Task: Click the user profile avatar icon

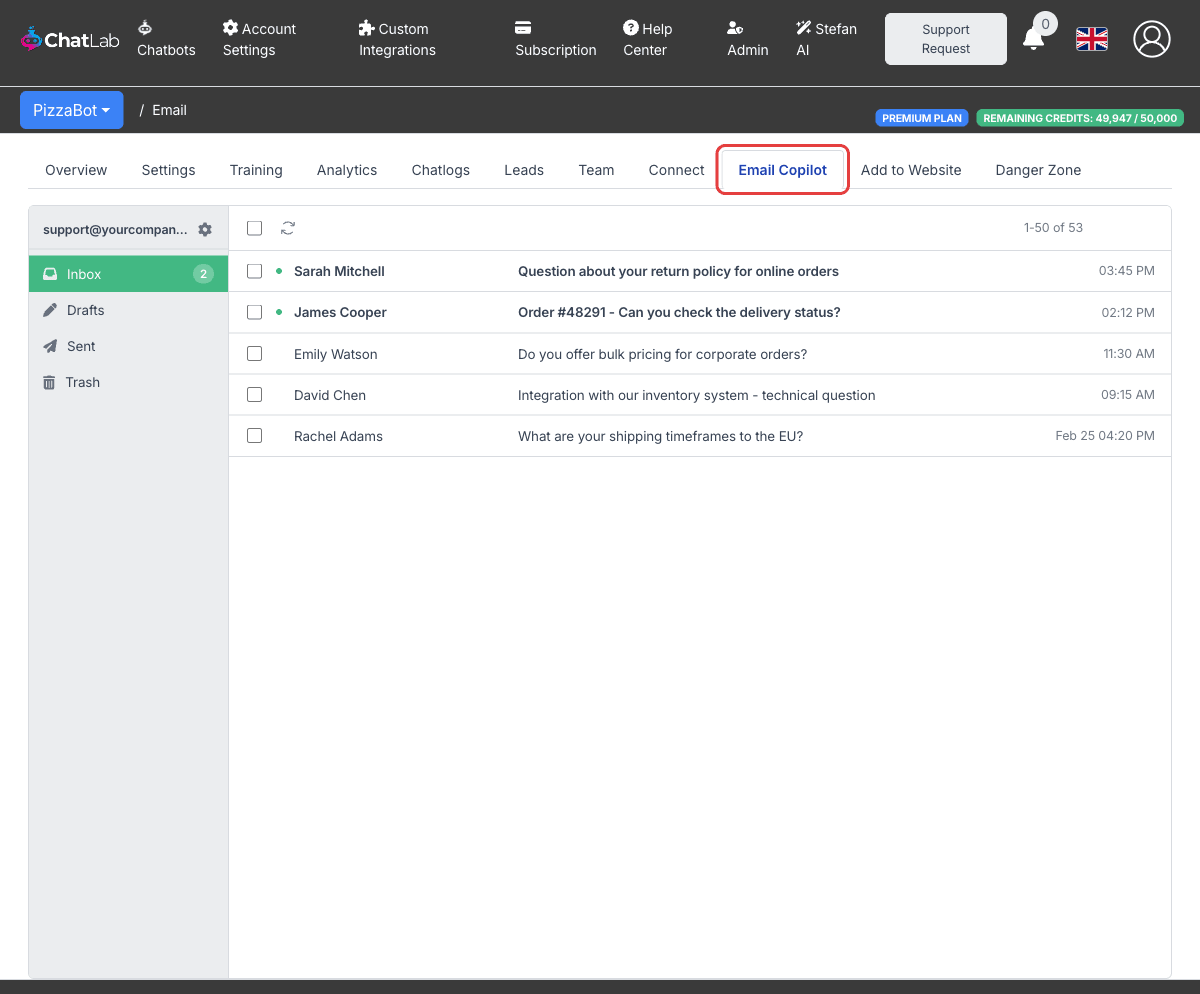Action: (x=1151, y=39)
